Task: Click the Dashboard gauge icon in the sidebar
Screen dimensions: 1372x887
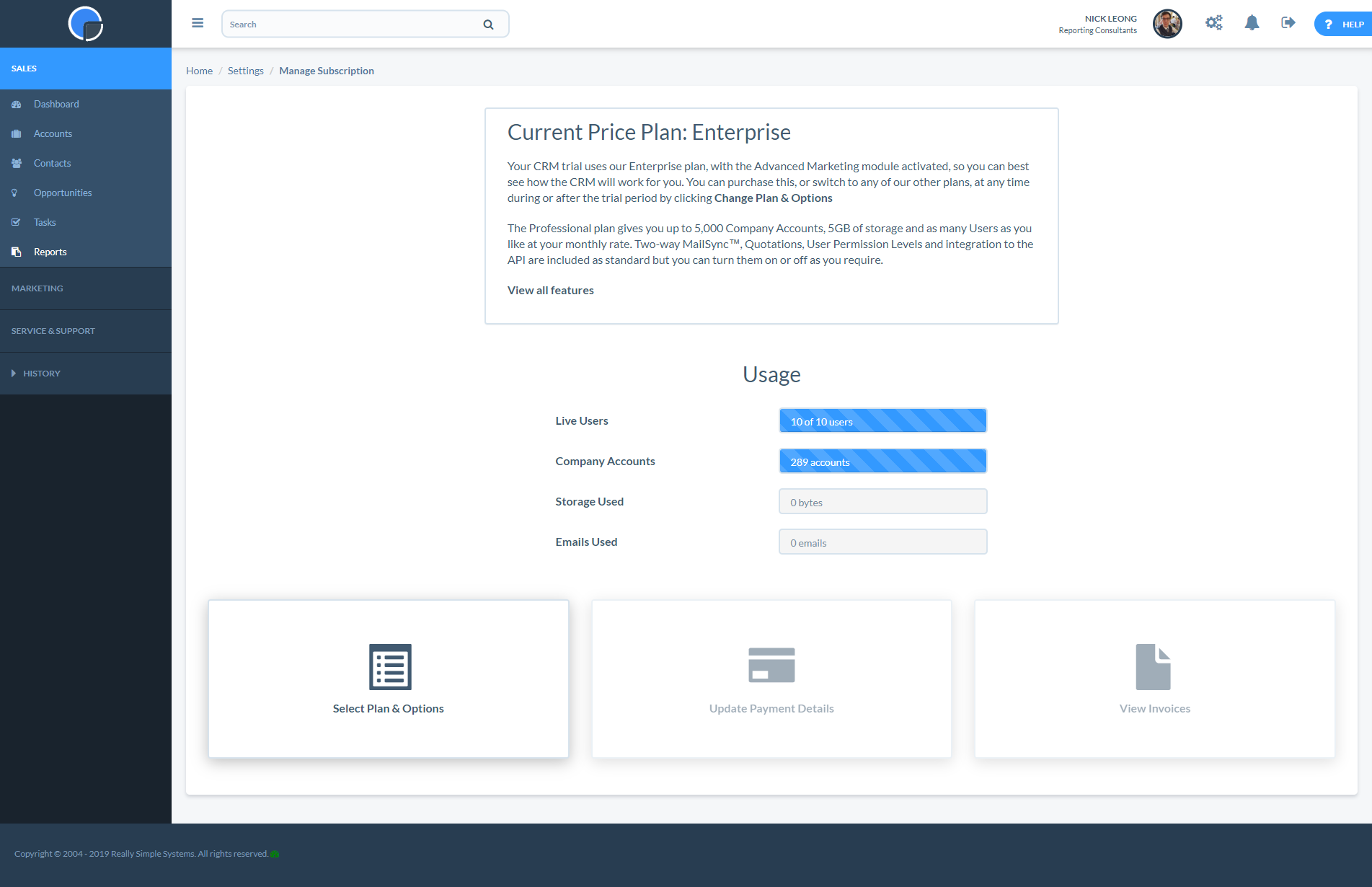Action: pyautogui.click(x=17, y=105)
